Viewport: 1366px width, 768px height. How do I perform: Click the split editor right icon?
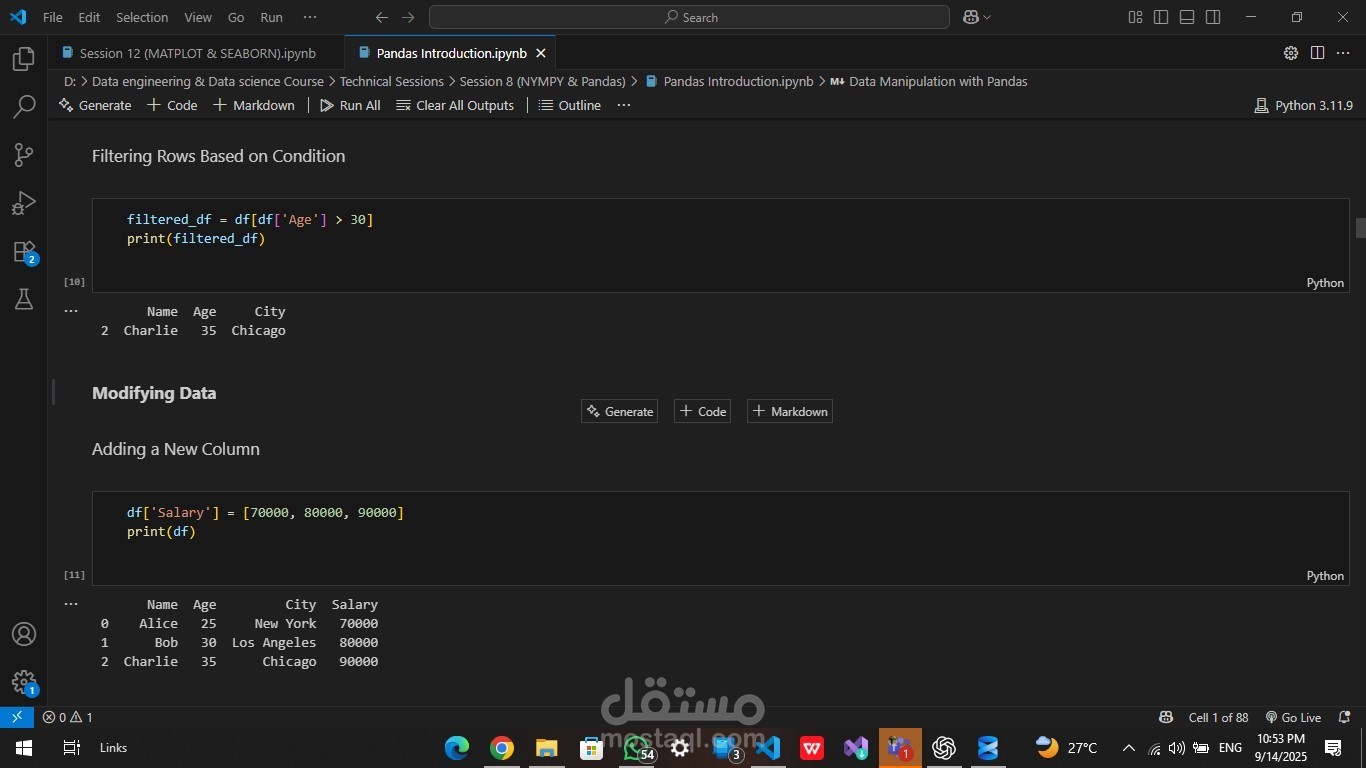pos(1317,53)
